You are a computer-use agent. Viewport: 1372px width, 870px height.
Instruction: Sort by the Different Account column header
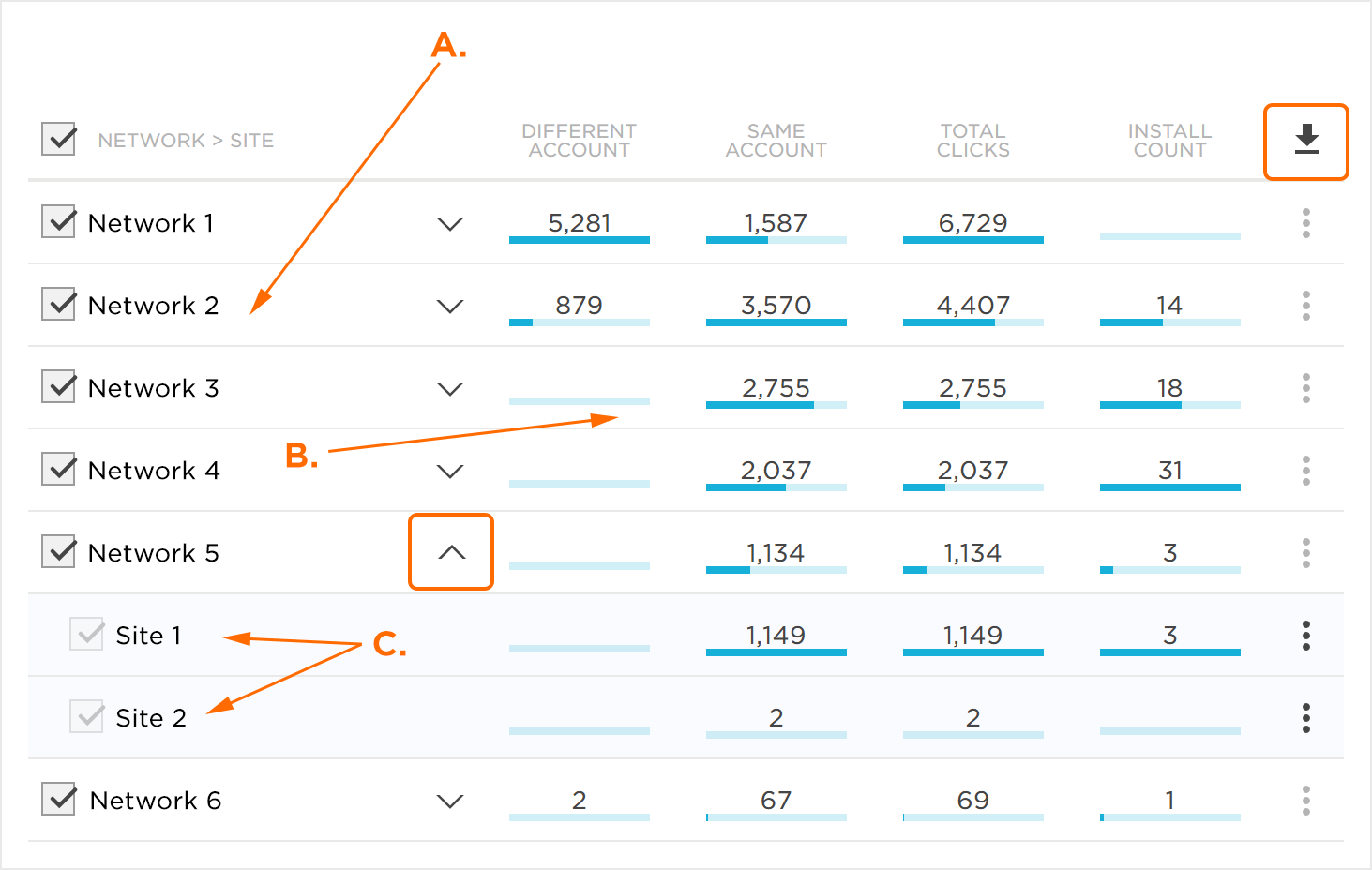click(579, 141)
